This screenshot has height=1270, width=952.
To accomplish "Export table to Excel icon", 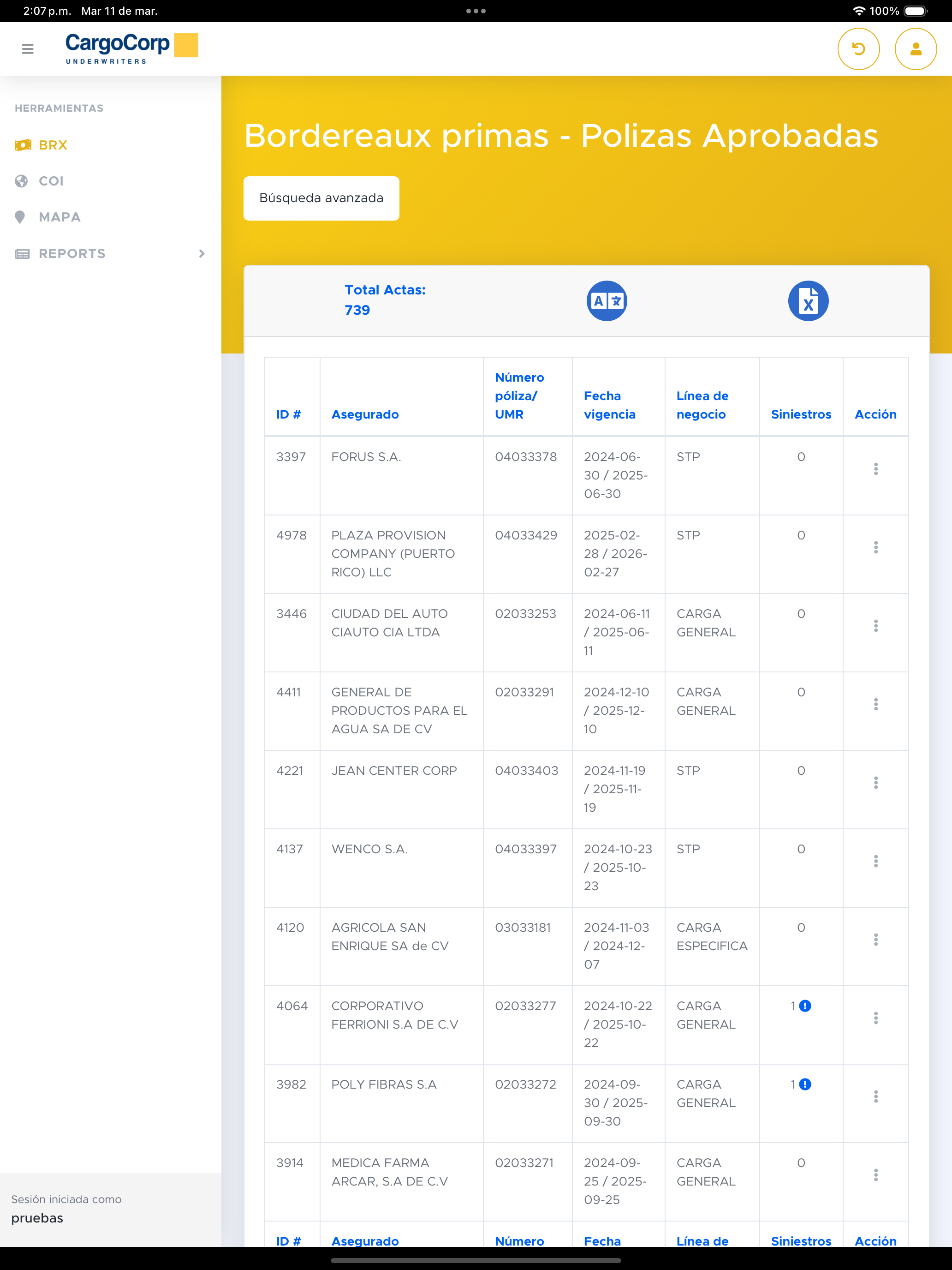I will click(x=808, y=301).
